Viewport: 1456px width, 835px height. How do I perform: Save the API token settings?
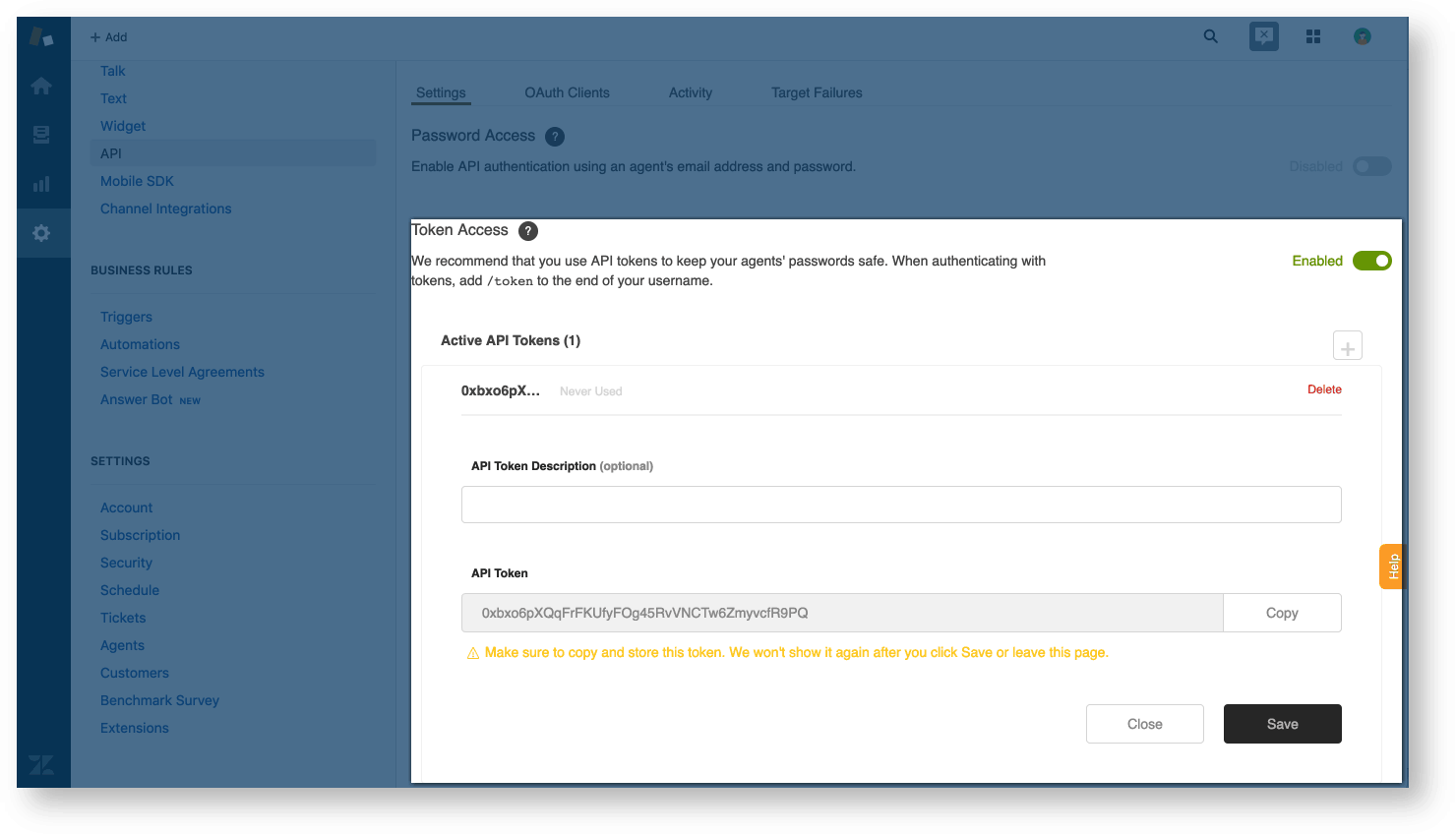1283,724
